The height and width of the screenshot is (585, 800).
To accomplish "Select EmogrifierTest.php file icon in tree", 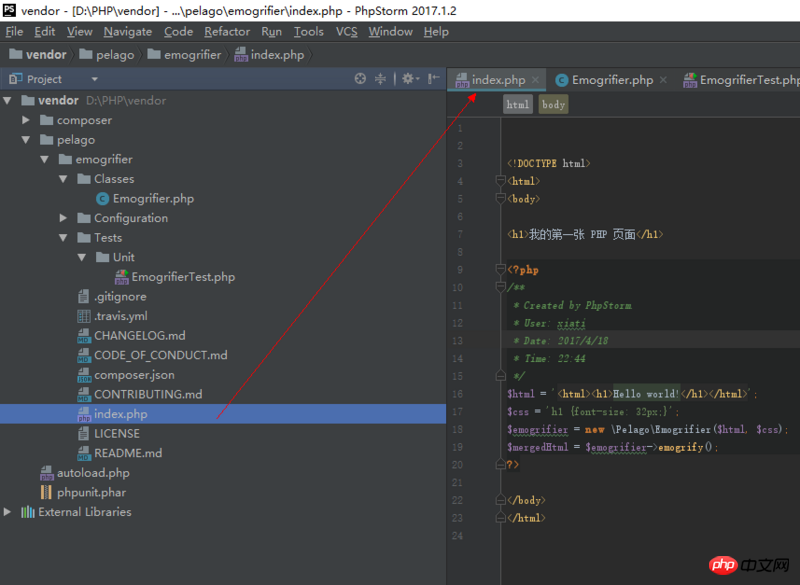I will pyautogui.click(x=121, y=277).
